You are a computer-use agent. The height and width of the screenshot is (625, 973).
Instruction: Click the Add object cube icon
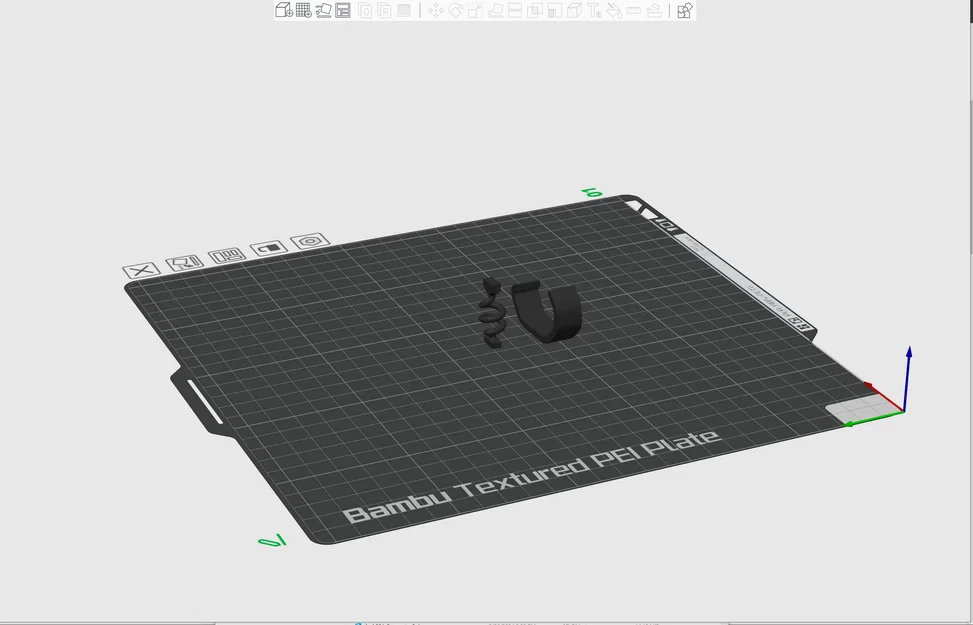coord(284,10)
